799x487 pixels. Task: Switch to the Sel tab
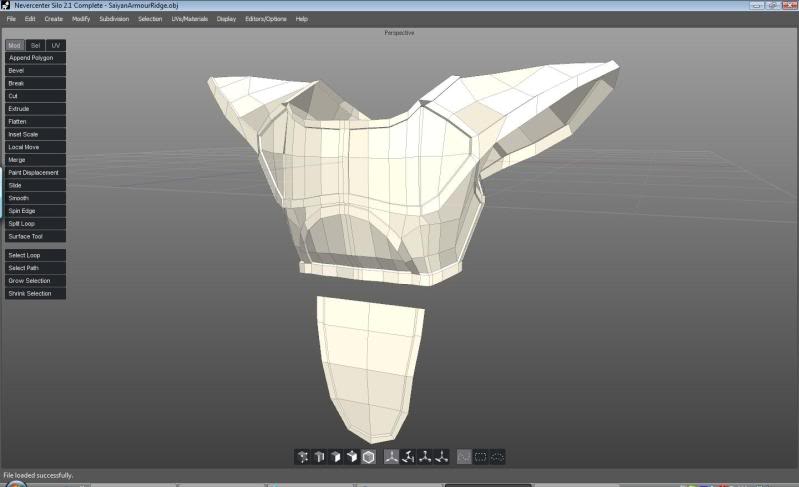click(35, 45)
